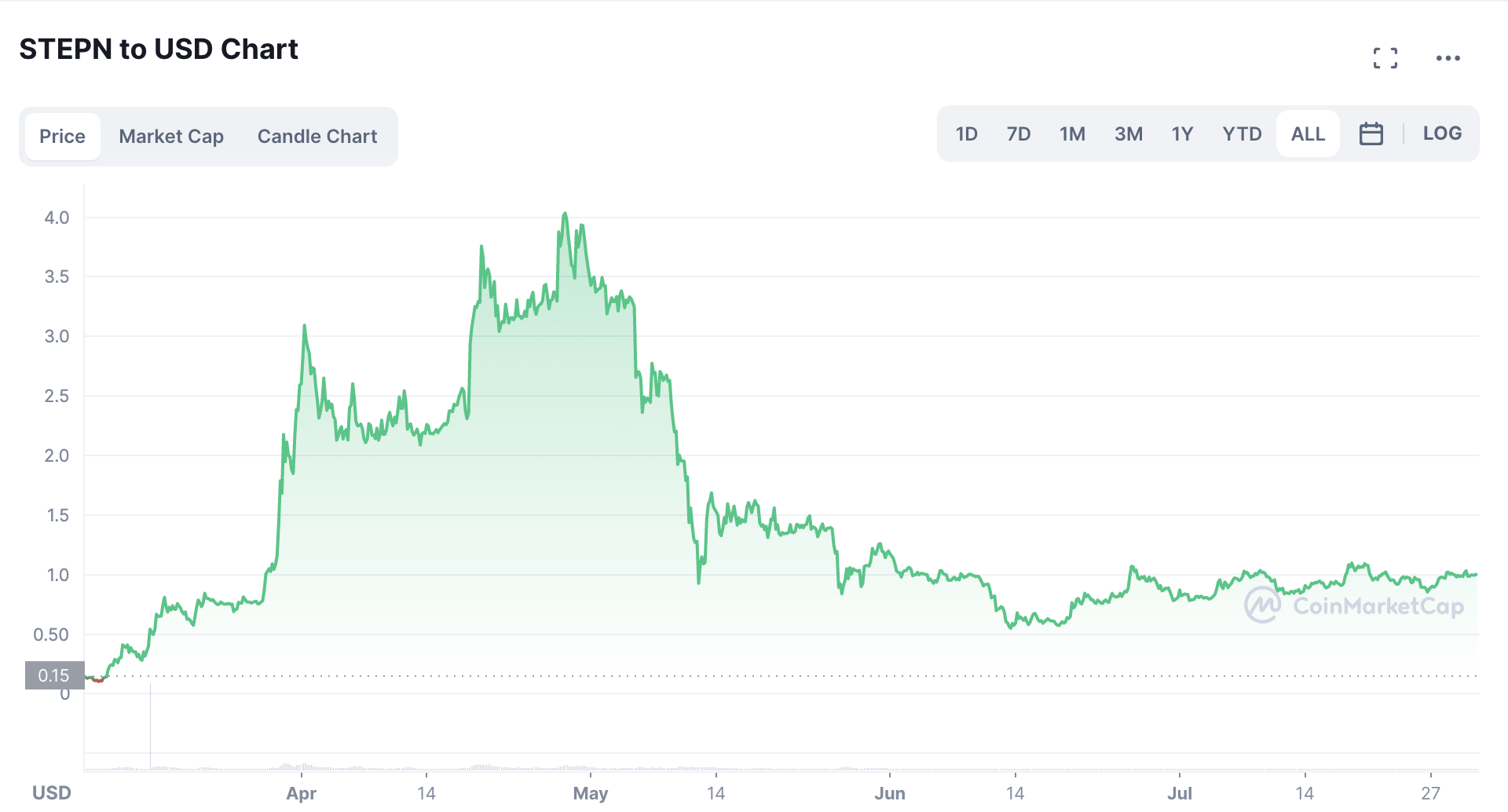The image size is (1508, 812).
Task: Select the 1D time range
Action: pyautogui.click(x=966, y=134)
